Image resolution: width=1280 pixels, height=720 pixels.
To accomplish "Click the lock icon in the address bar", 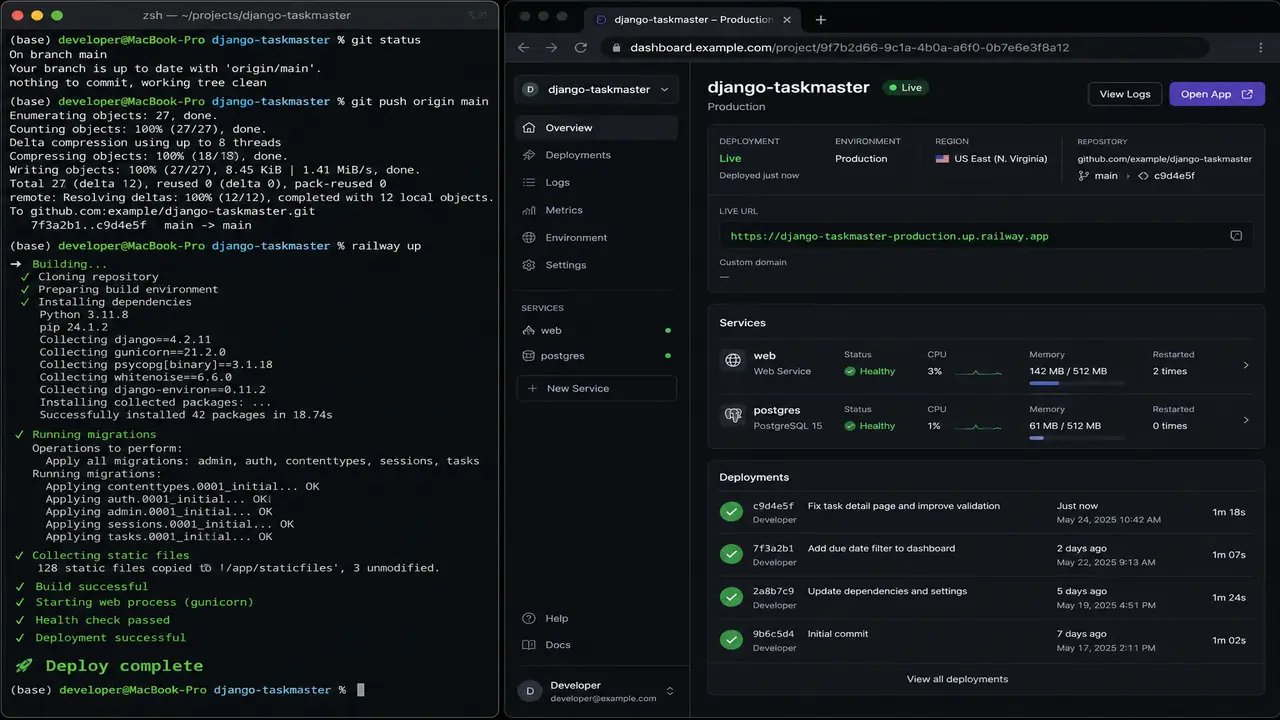I will [x=616, y=47].
